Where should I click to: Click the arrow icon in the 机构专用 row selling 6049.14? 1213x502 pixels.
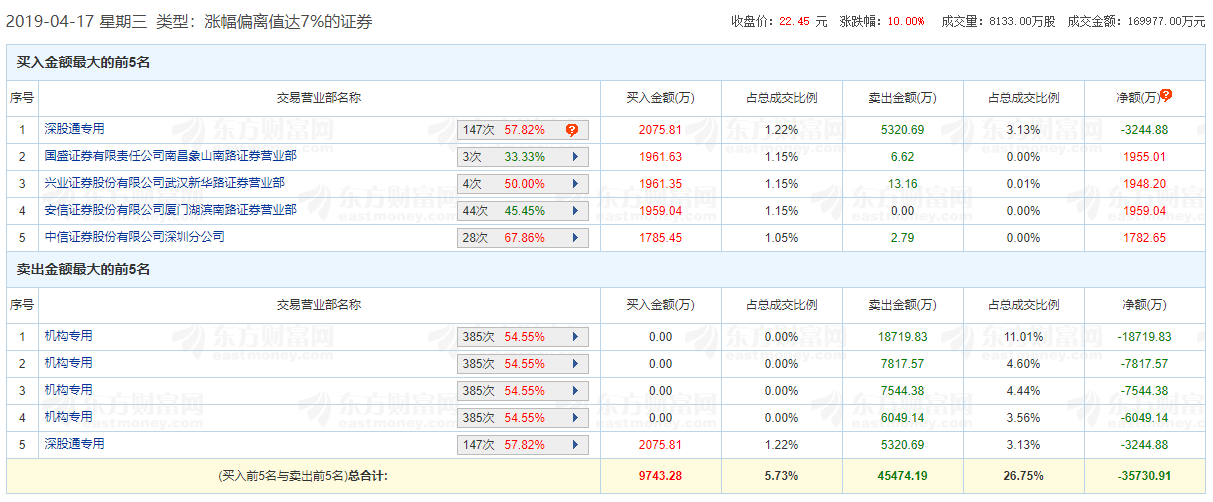click(575, 418)
